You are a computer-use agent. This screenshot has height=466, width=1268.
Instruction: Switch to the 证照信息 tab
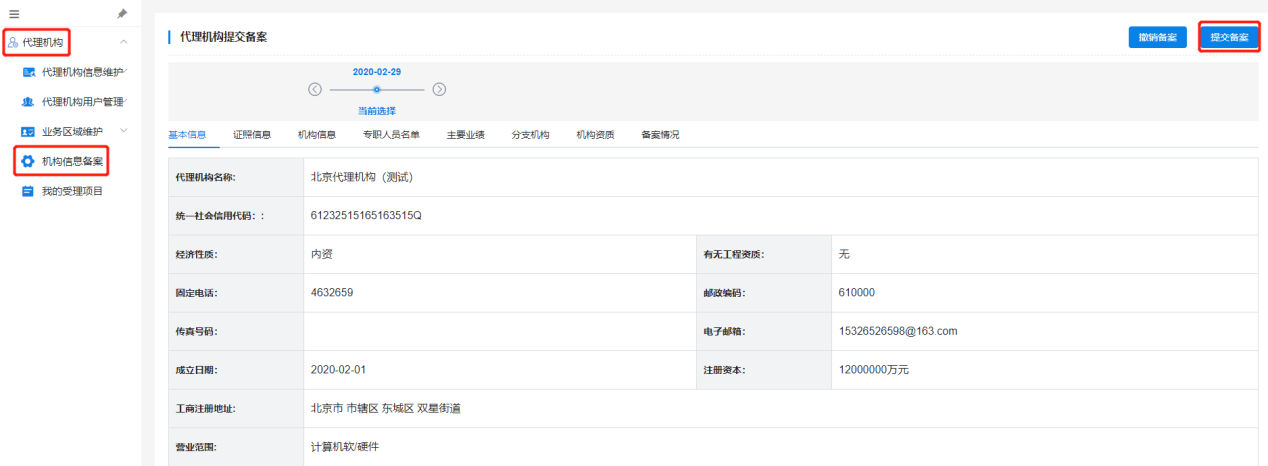click(252, 134)
